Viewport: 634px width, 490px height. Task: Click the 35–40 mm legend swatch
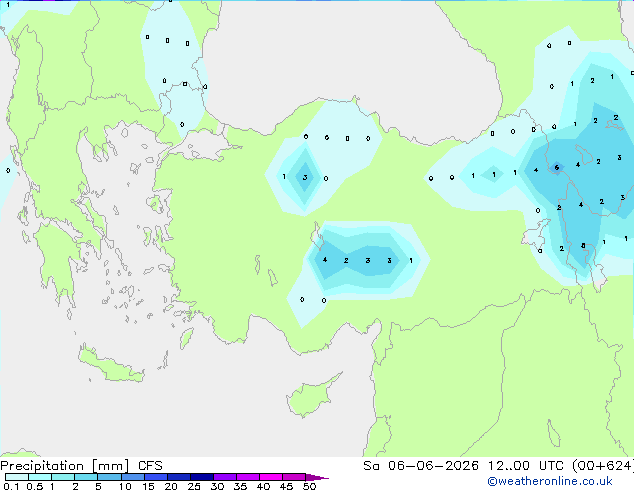click(248, 477)
